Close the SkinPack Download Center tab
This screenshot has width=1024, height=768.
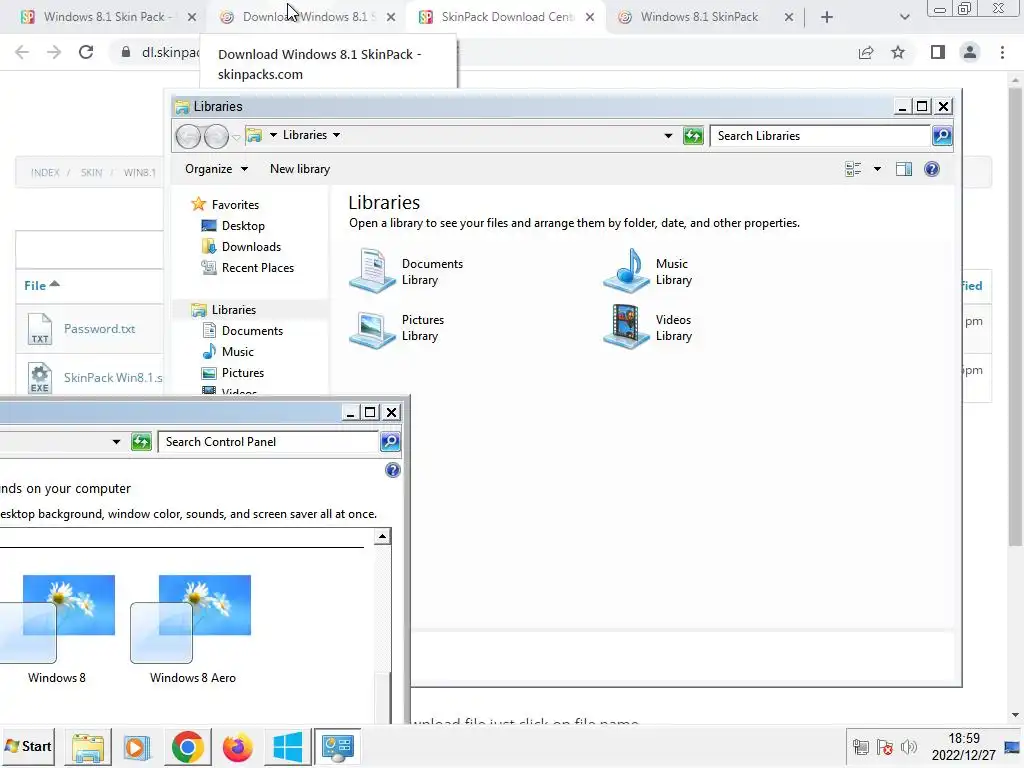[x=590, y=18]
